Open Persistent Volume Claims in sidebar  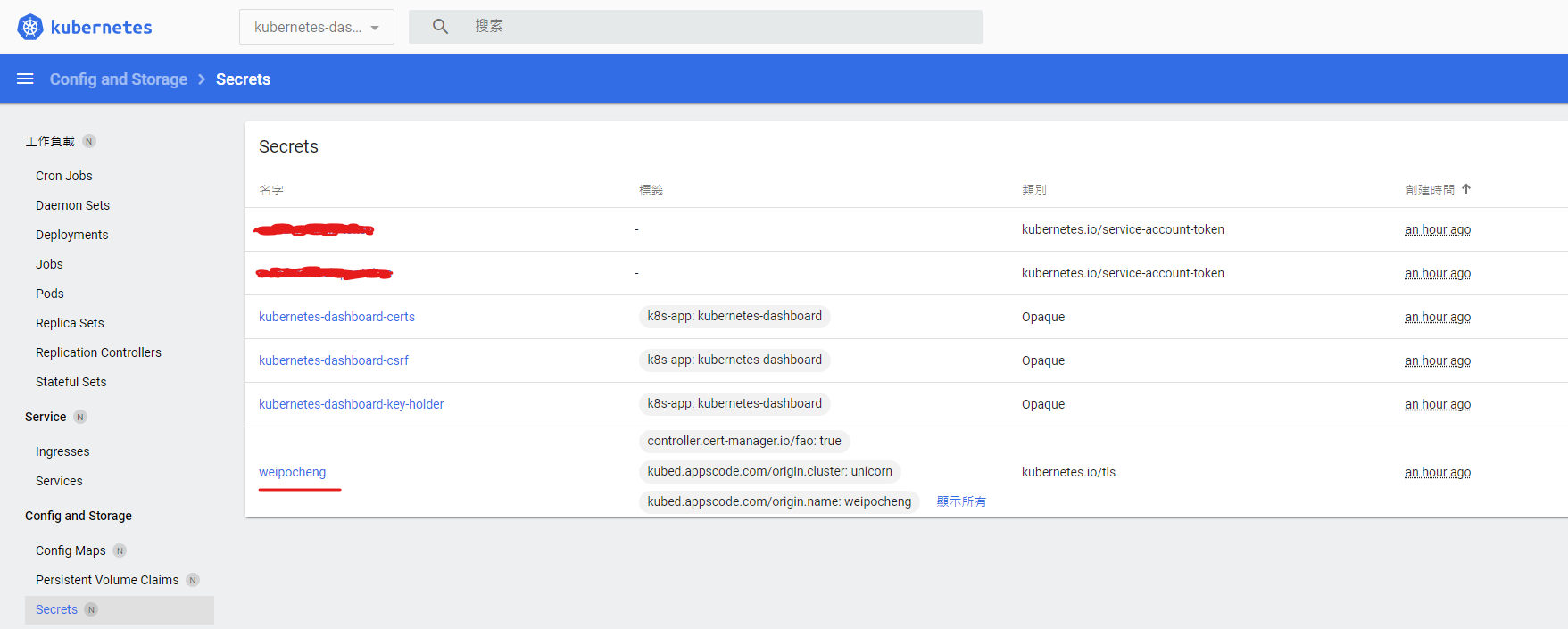click(x=107, y=580)
